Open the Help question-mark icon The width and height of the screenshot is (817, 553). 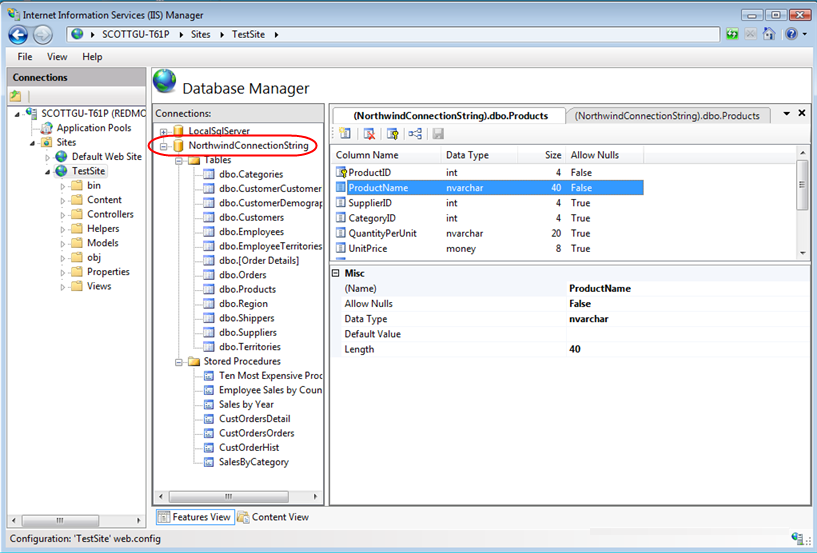[x=791, y=34]
